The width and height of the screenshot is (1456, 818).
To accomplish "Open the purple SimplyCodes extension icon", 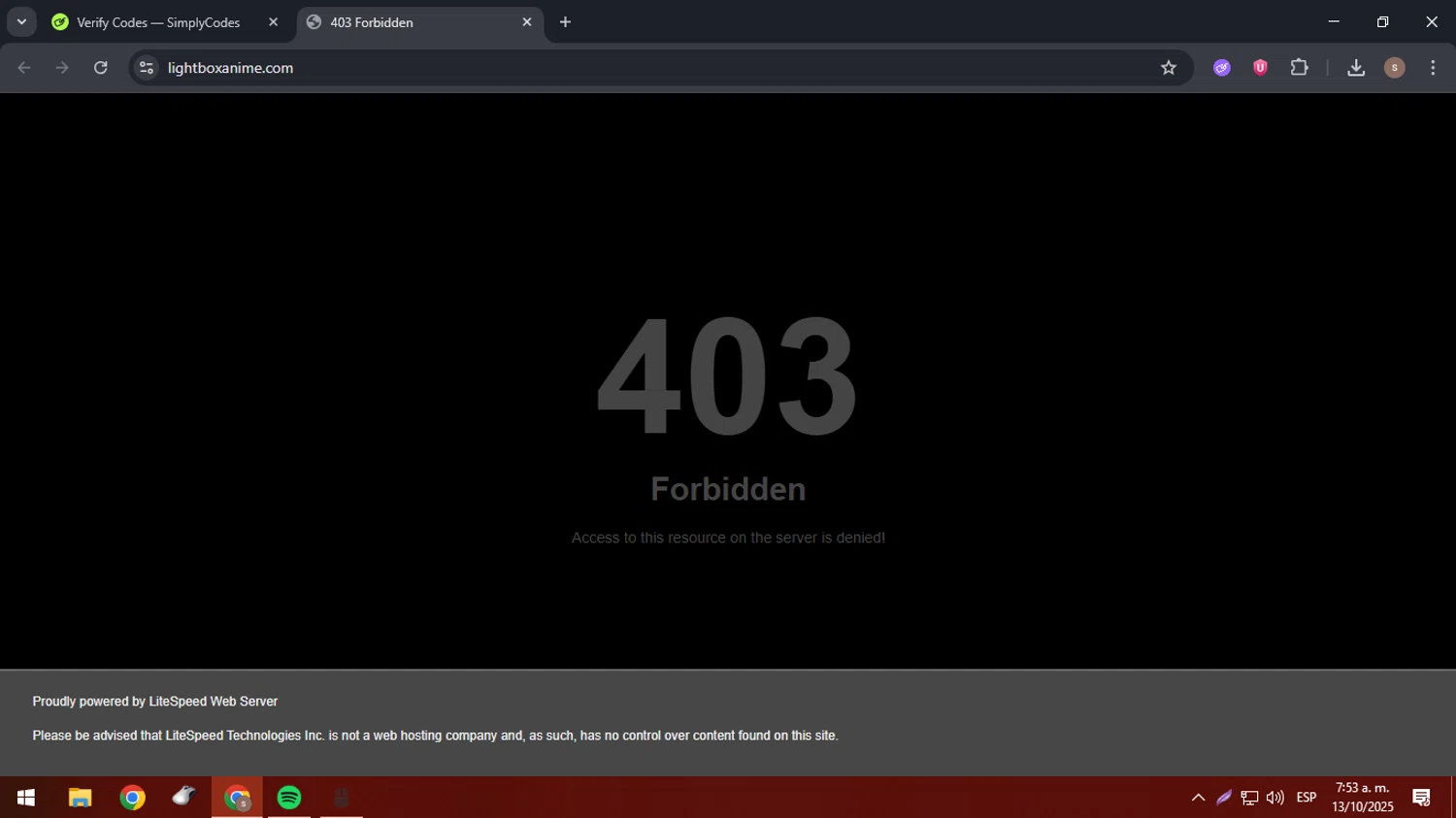I will [x=1222, y=68].
